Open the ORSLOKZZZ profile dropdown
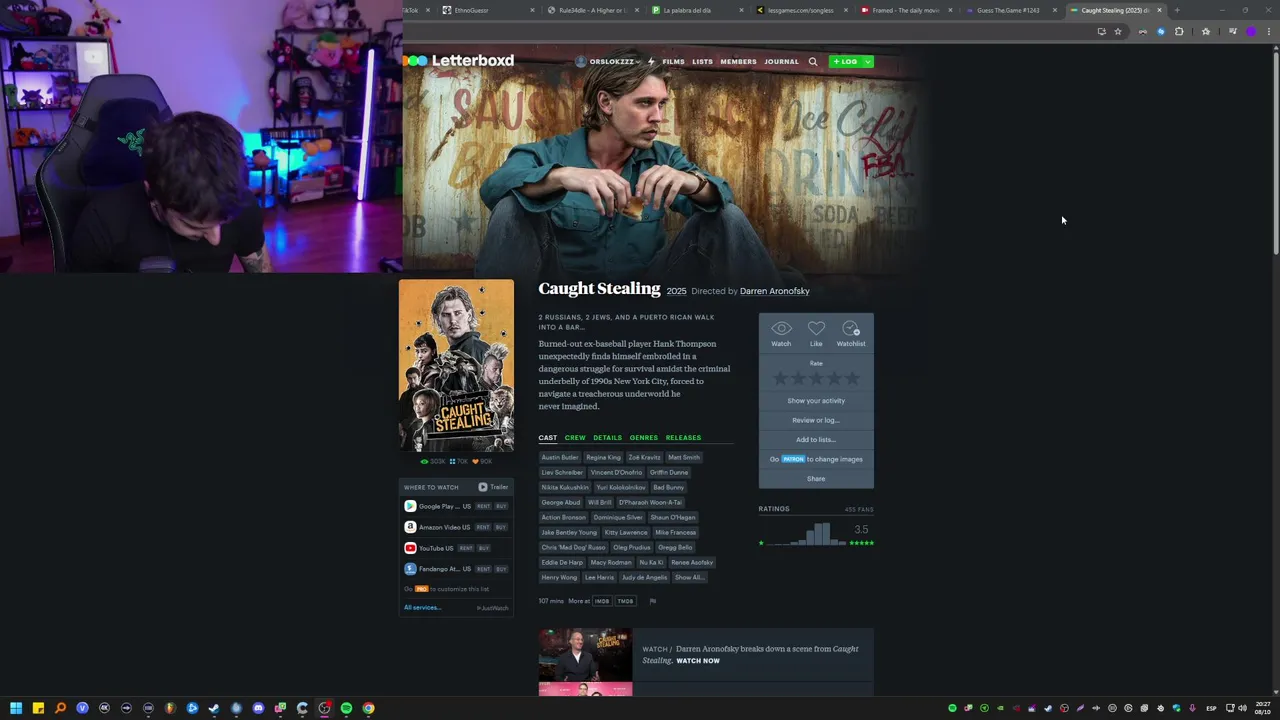The image size is (1280, 720). 607,62
